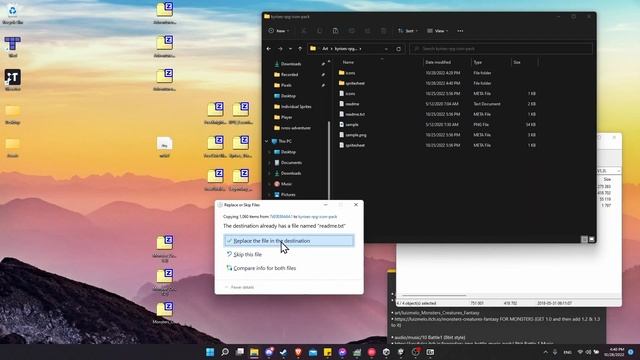Click the Share icon in Explorer toolbar
The image size is (640, 360).
pos(367,31)
